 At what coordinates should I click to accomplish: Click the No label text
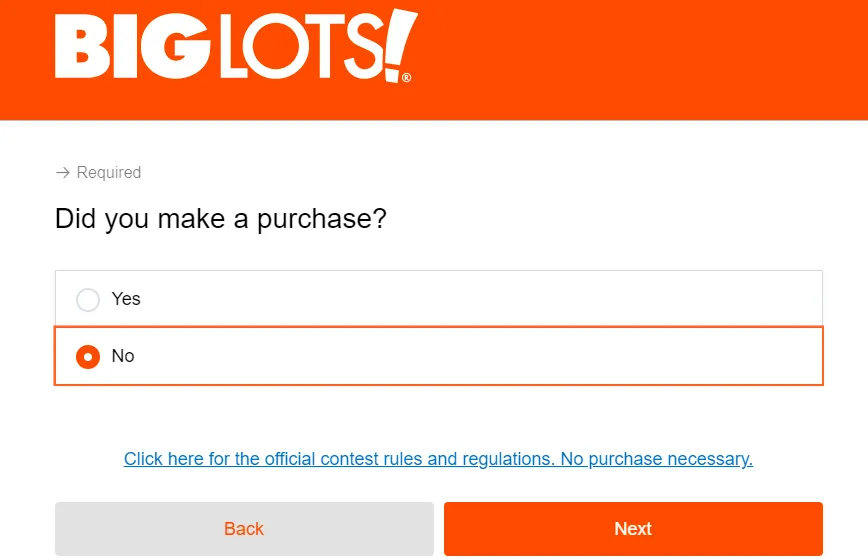123,356
